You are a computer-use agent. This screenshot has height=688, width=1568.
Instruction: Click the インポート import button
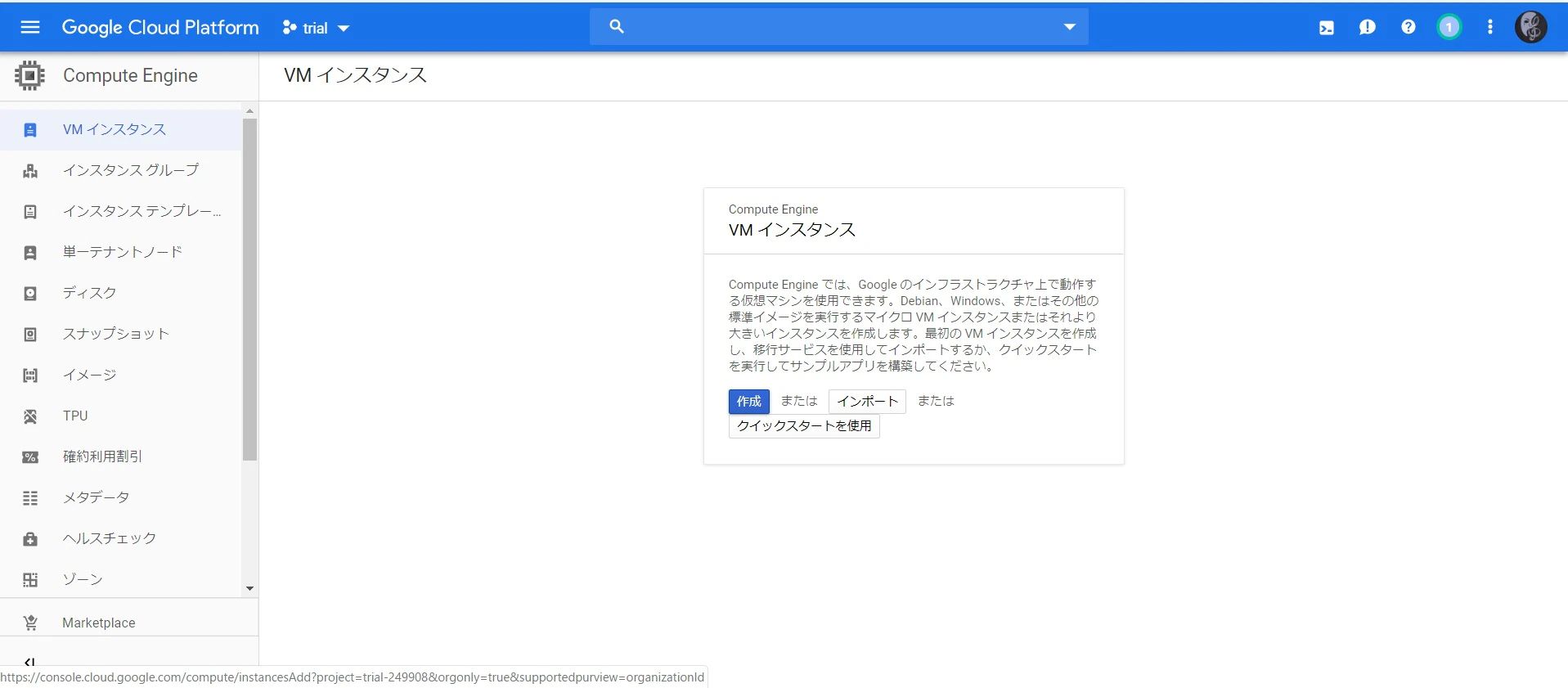867,401
